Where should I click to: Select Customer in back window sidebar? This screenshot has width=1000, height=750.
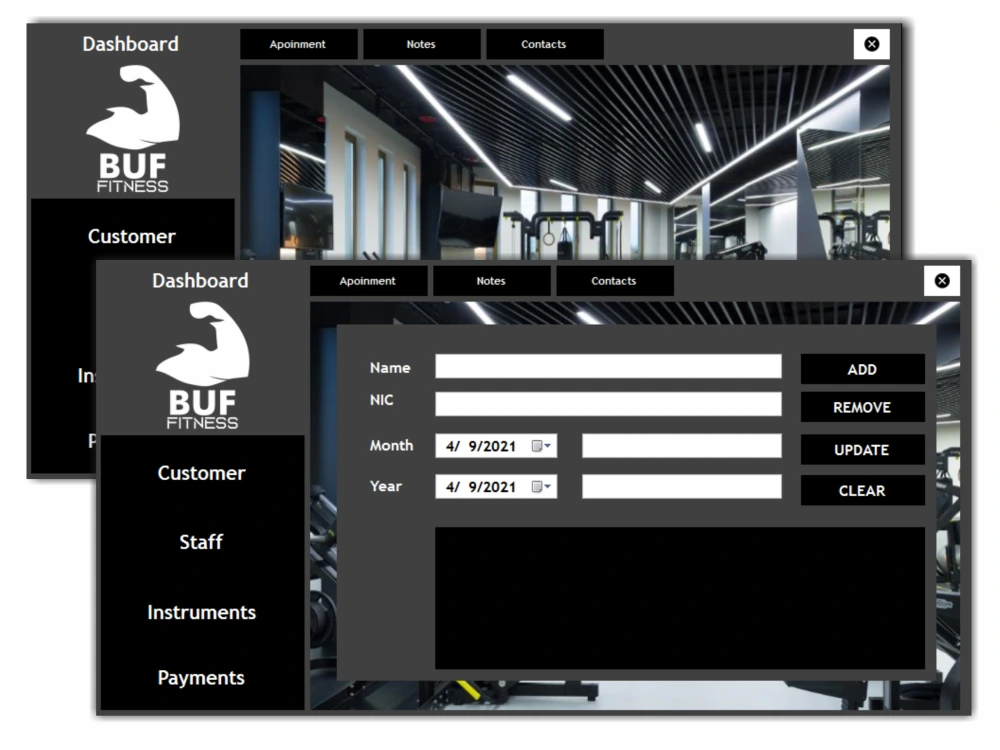[x=132, y=237]
